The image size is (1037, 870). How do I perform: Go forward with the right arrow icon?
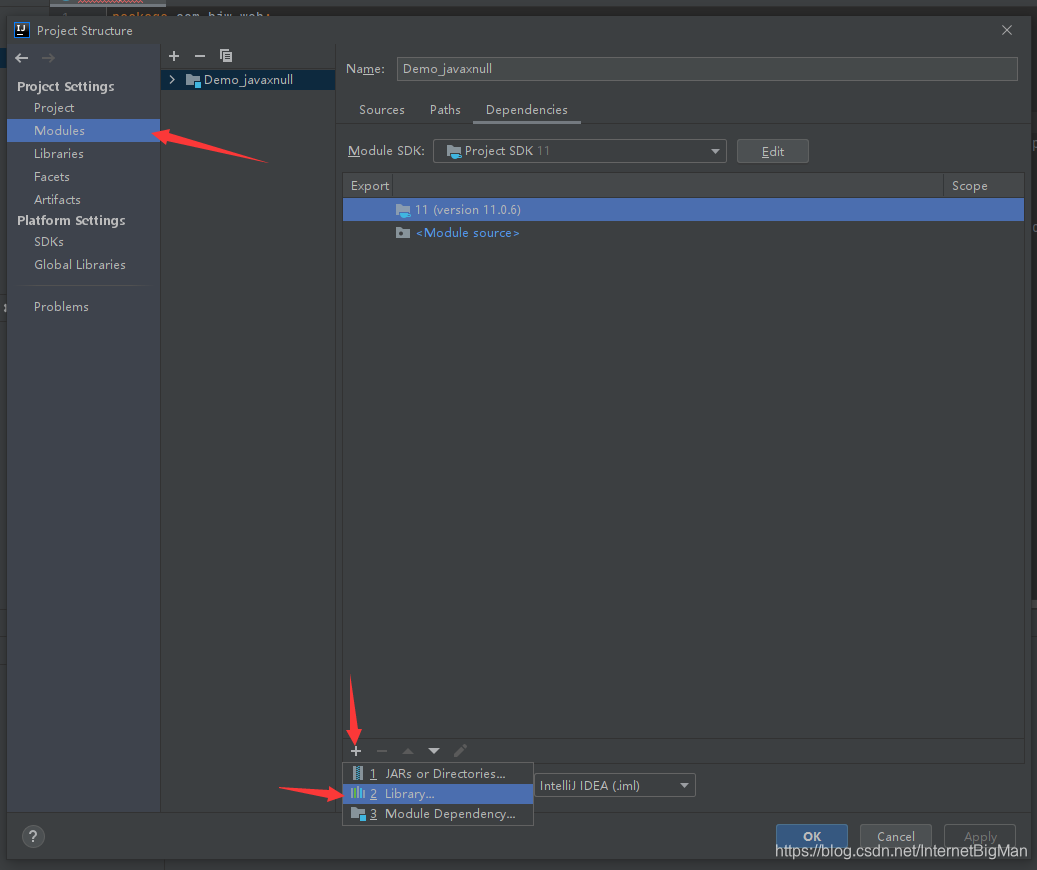[x=48, y=58]
